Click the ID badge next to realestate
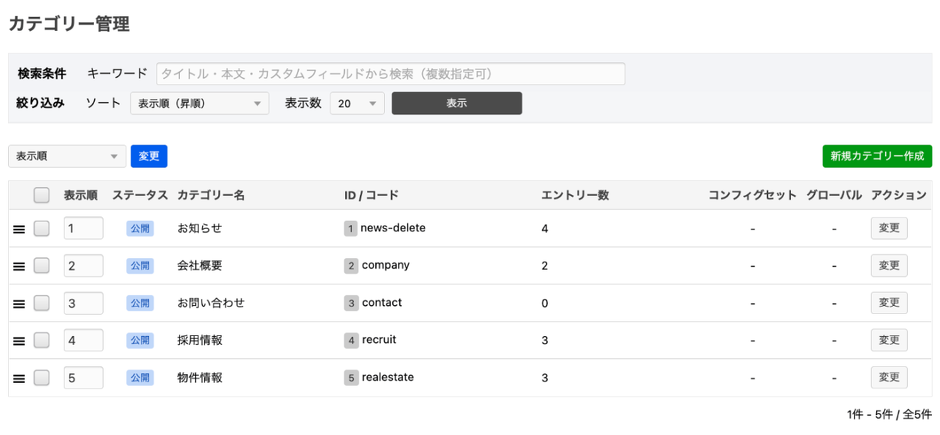The width and height of the screenshot is (940, 435). click(x=350, y=378)
